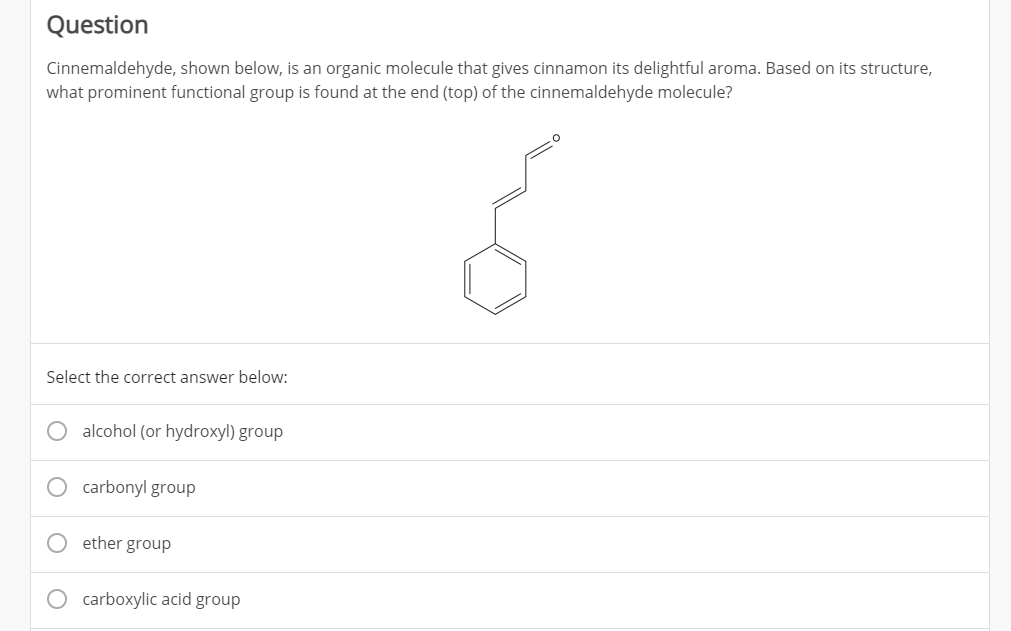
Task: Click the C=O double bond at molecule top
Action: tap(540, 148)
